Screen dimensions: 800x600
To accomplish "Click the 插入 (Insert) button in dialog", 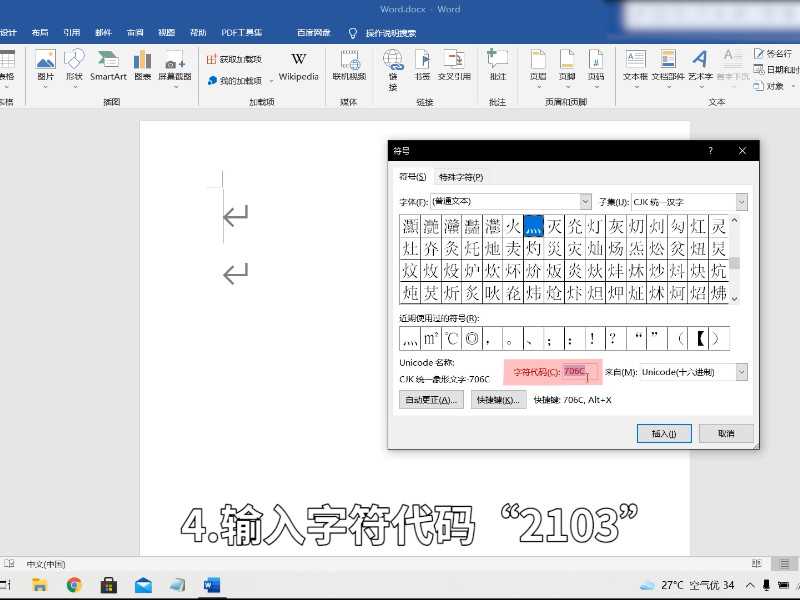I will (664, 433).
